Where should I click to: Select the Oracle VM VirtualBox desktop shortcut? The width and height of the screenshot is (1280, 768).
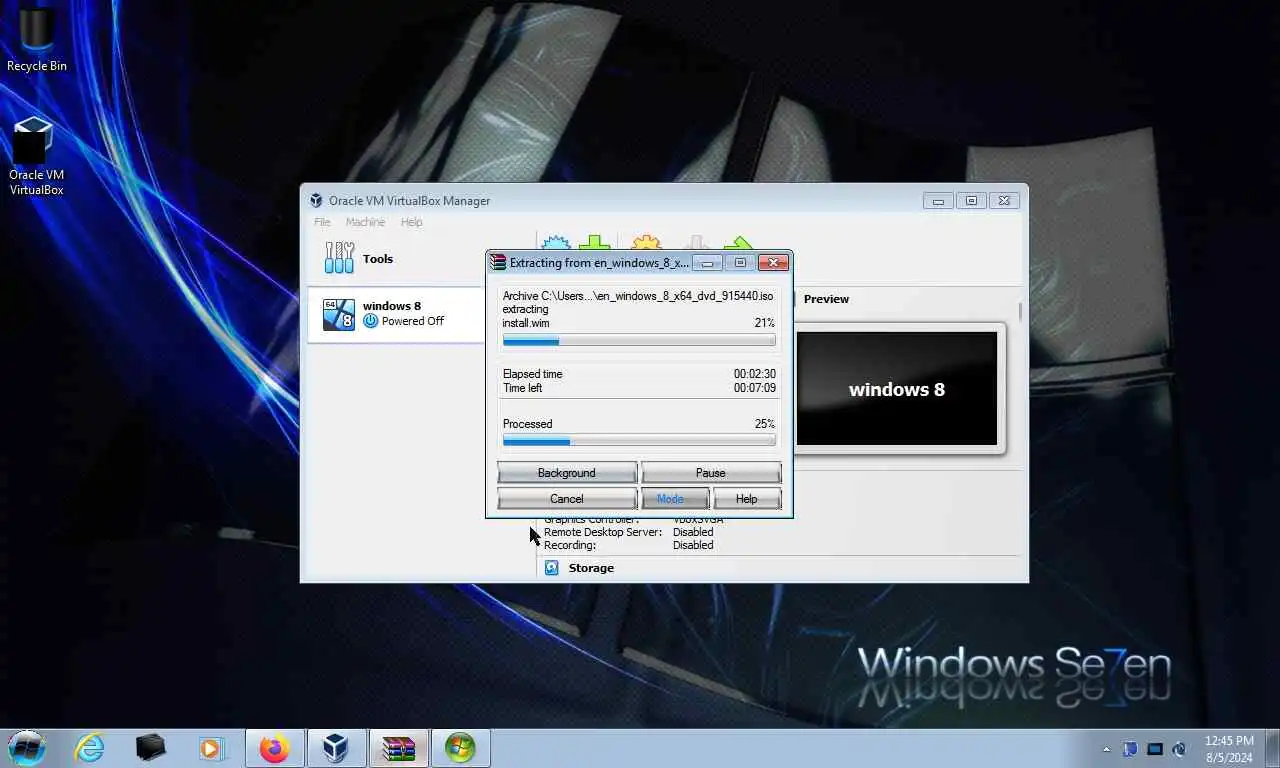click(x=37, y=156)
